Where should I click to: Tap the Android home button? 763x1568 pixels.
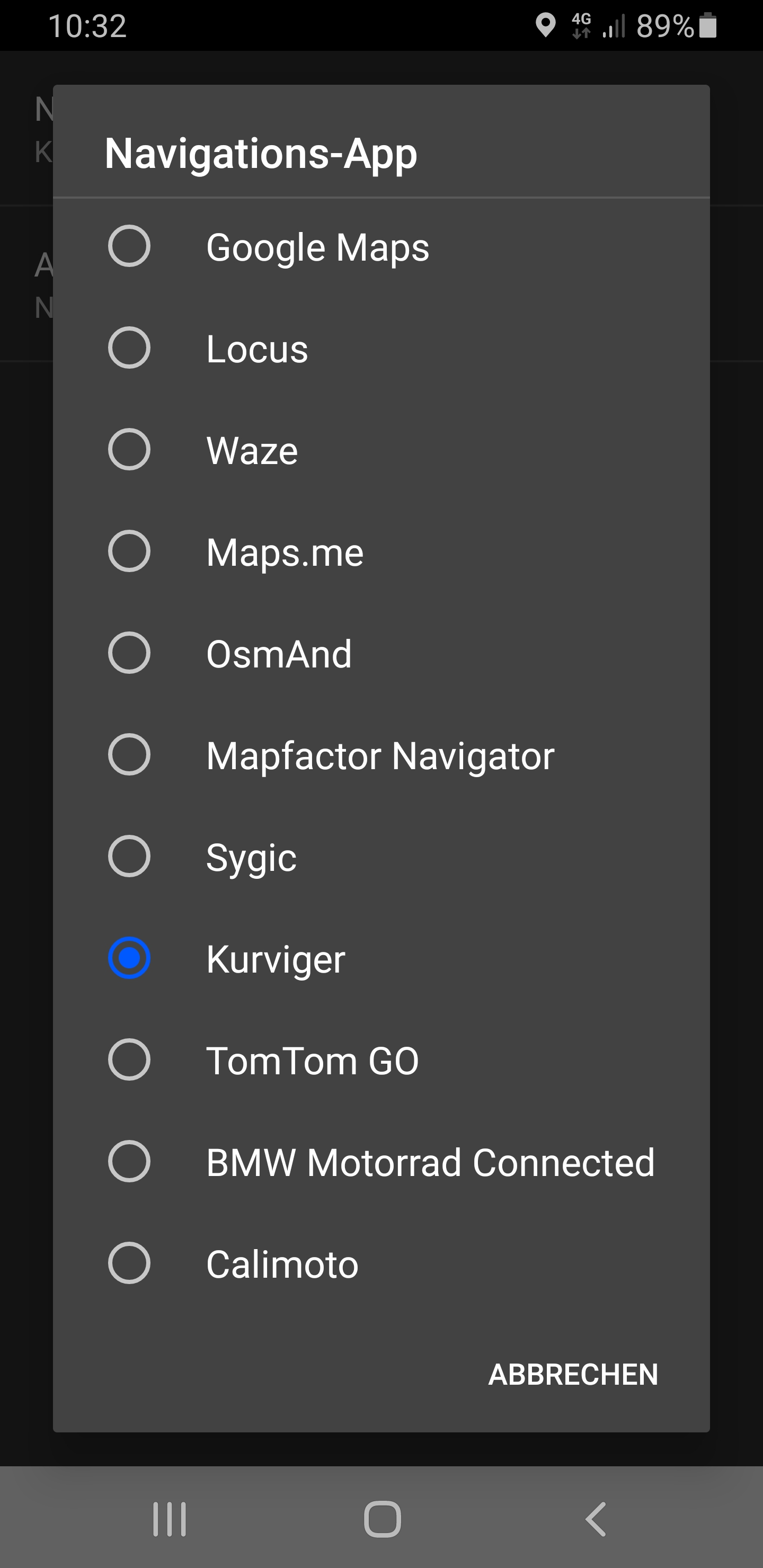382,1519
